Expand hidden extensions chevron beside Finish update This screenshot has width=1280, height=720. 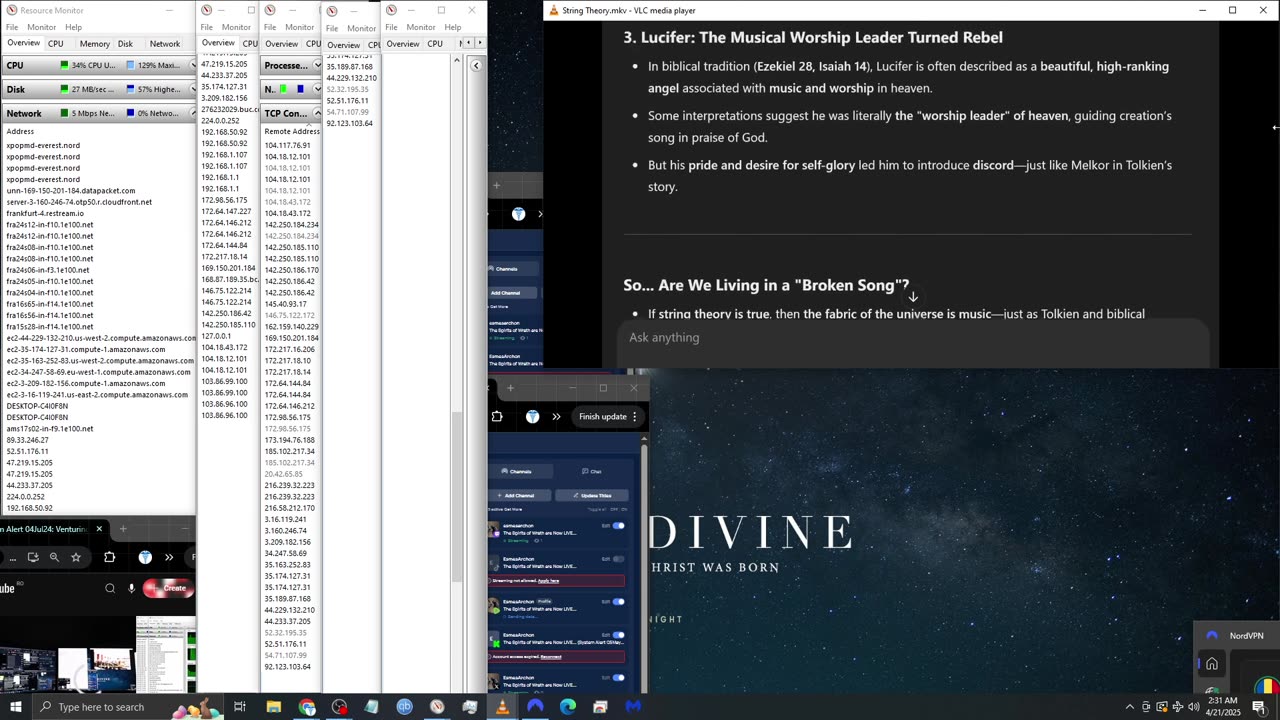point(556,416)
